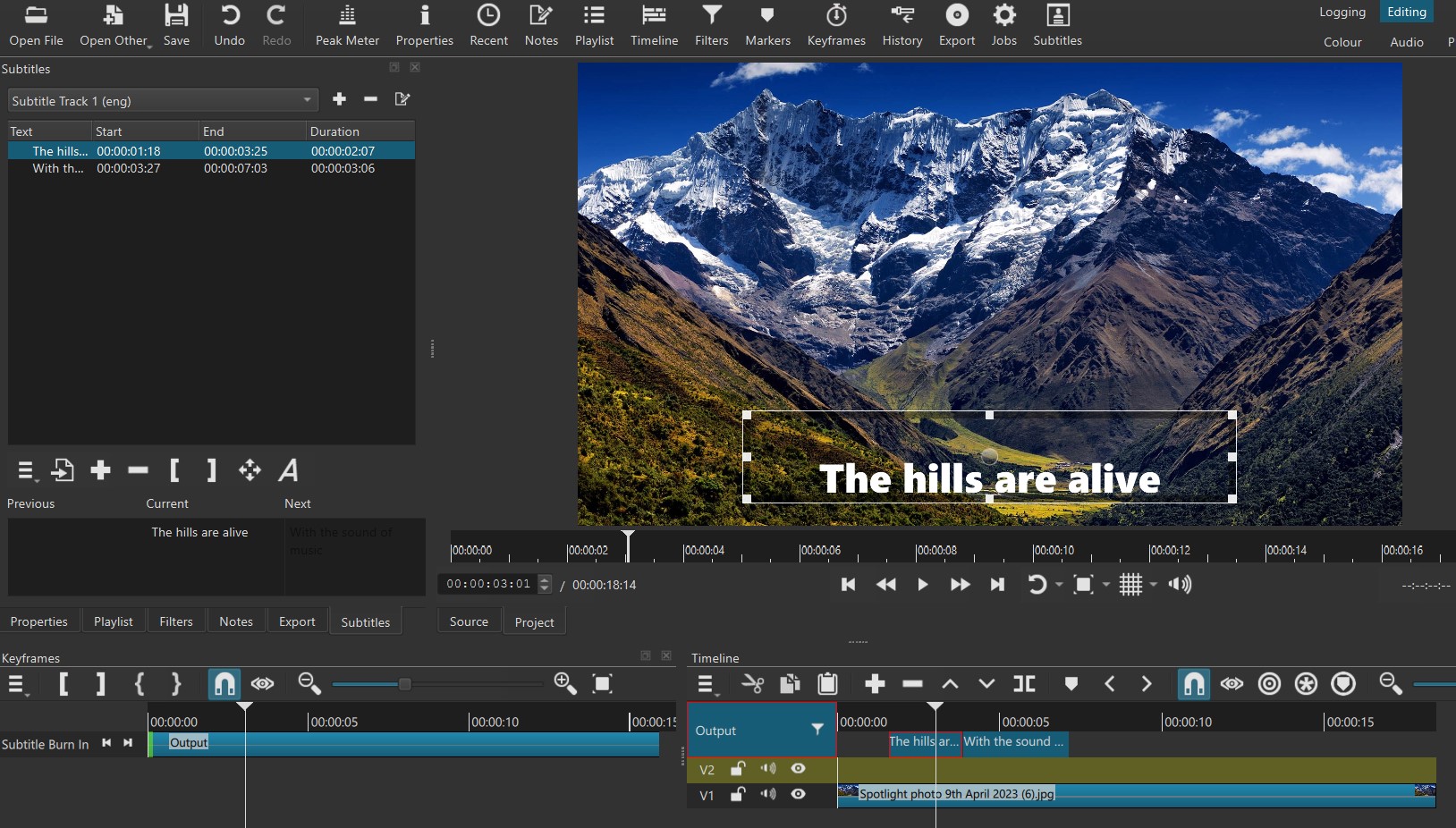Switch to the Audio layout

[1407, 42]
